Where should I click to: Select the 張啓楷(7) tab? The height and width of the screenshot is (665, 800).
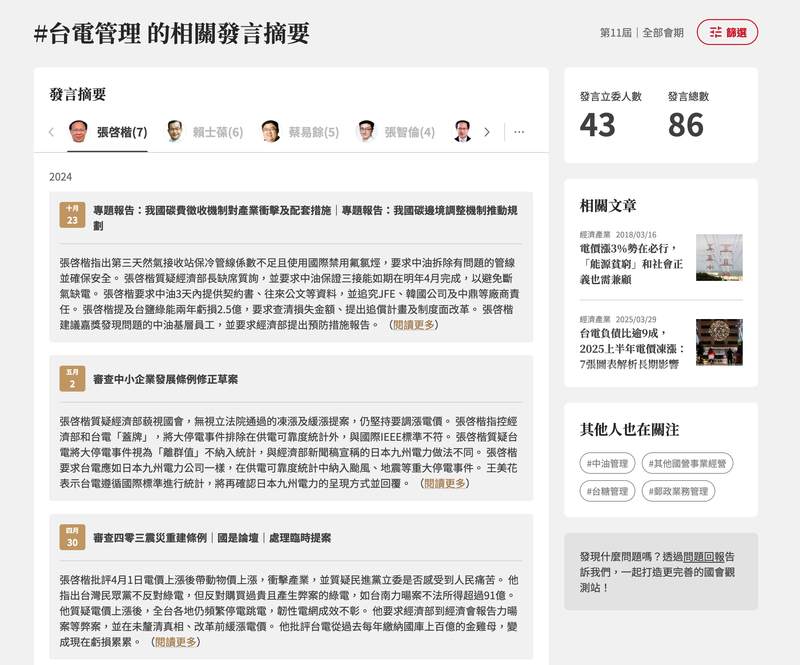coord(107,132)
